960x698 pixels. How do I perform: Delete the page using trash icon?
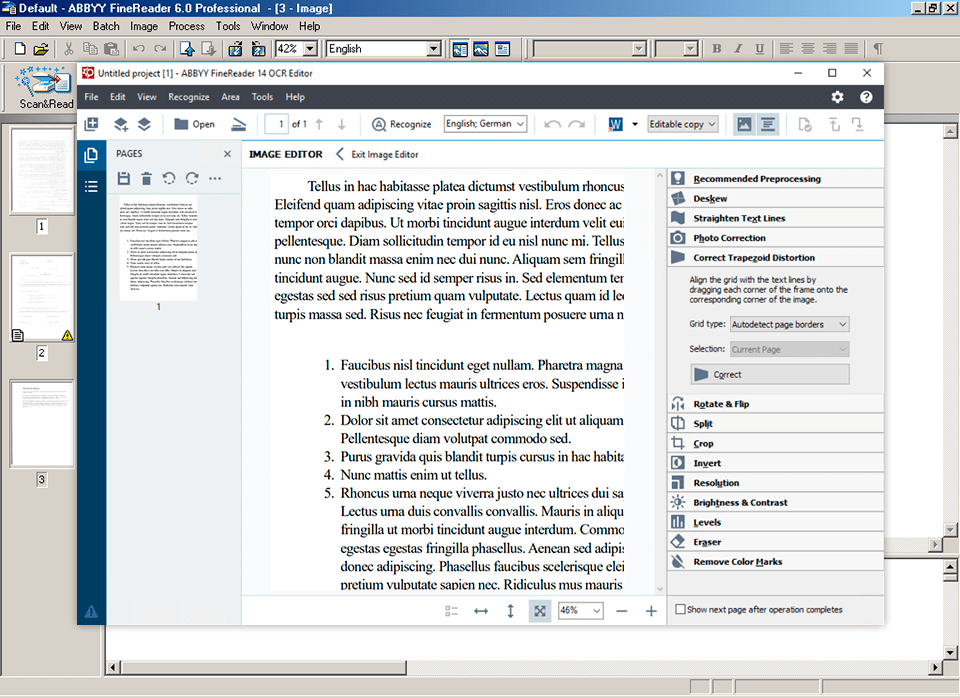147,179
